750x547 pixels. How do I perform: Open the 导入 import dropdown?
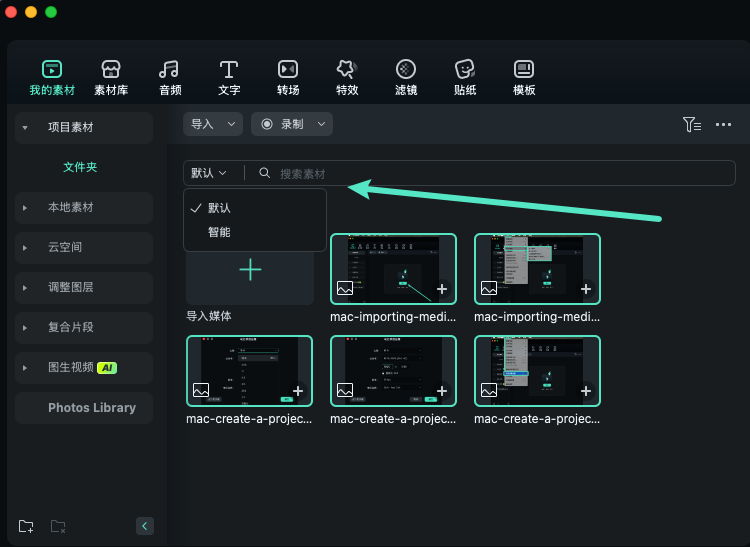coord(212,124)
